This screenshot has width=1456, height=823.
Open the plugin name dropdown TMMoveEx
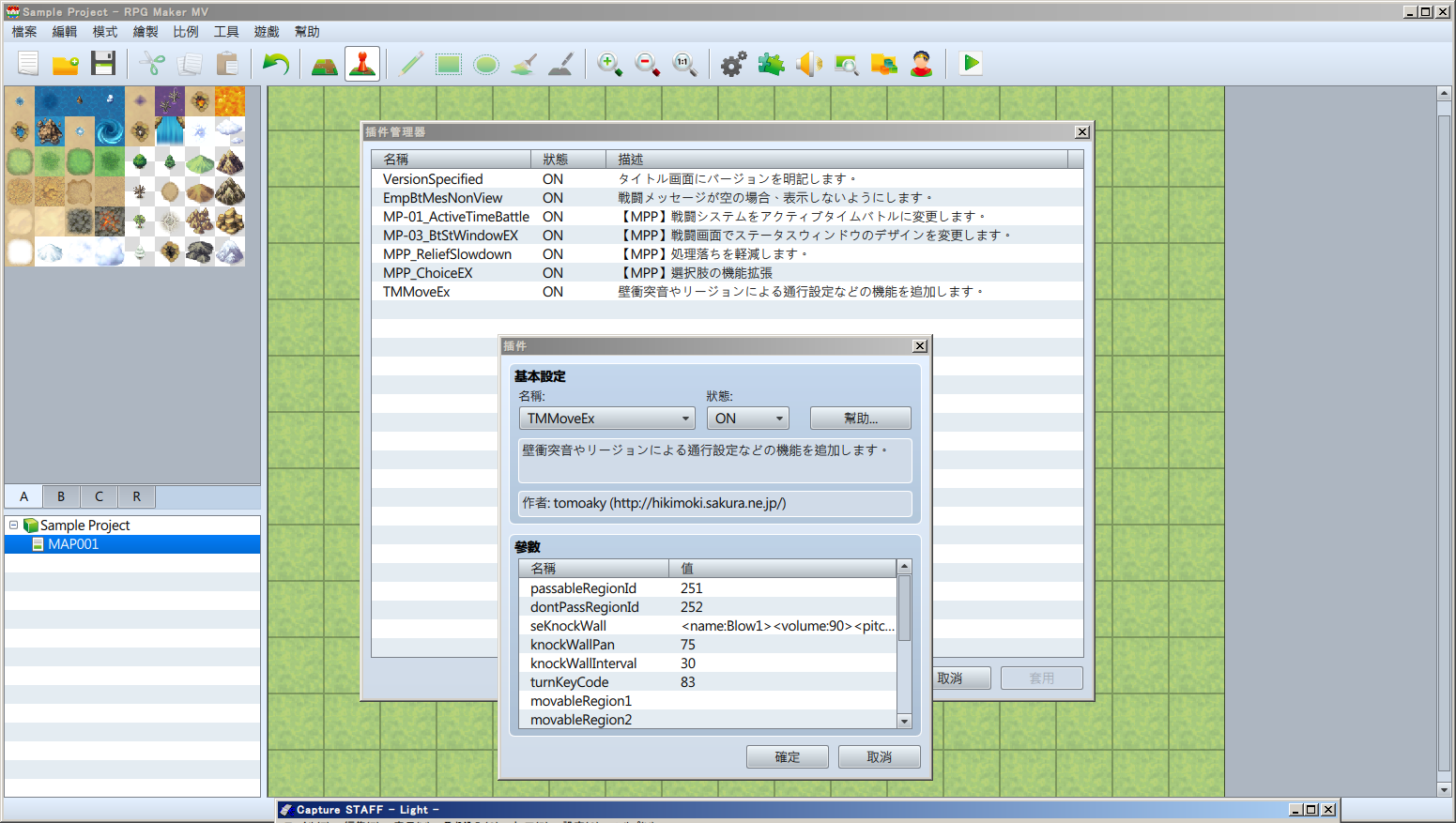[x=607, y=419]
